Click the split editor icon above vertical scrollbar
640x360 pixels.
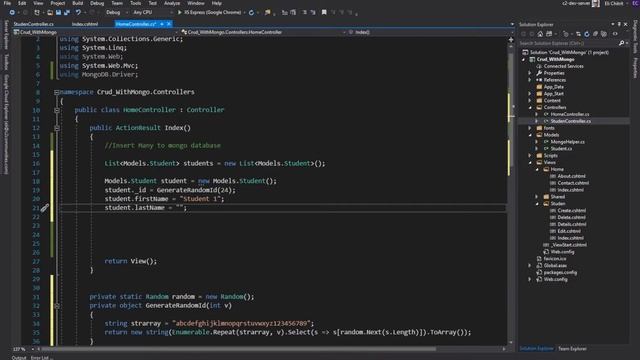coord(511,40)
